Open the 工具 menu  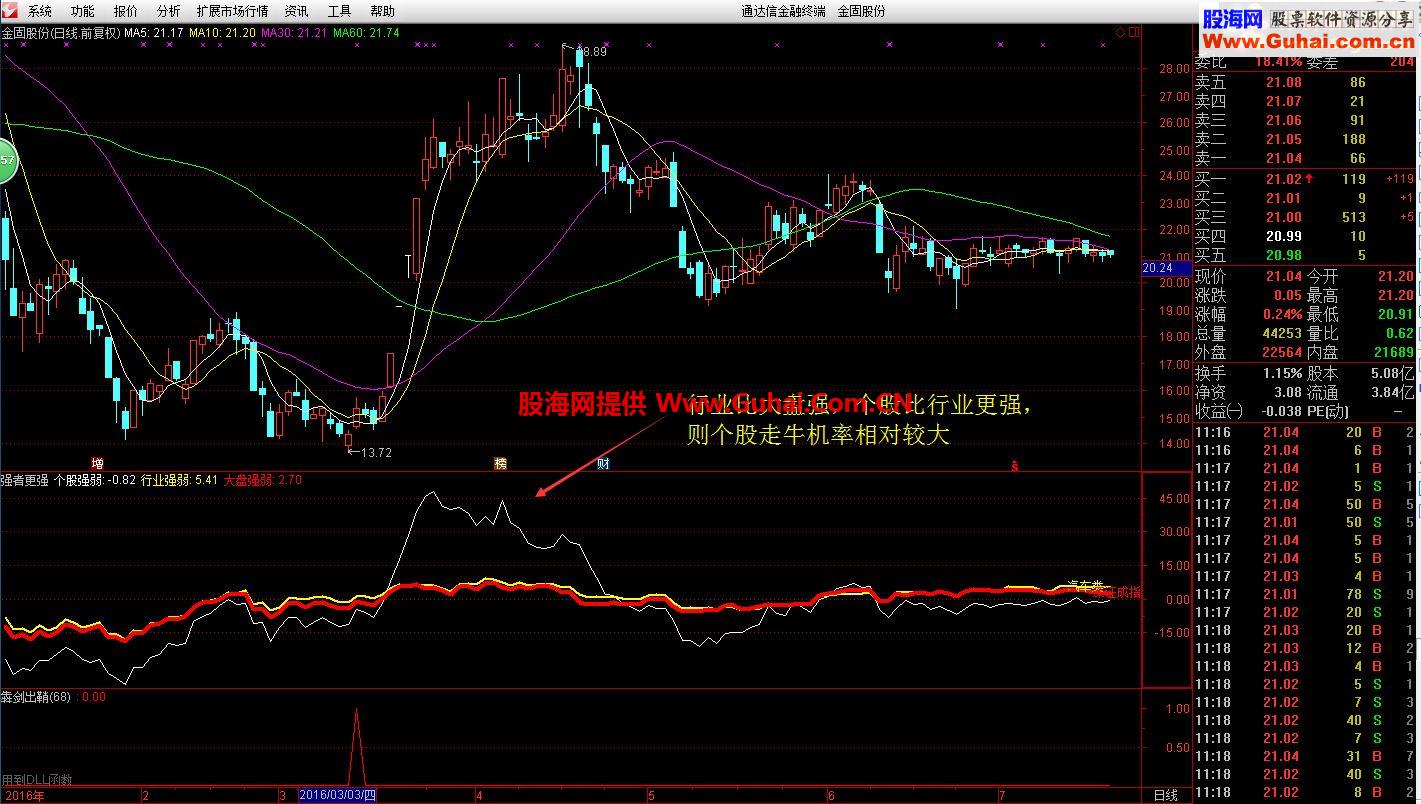click(340, 11)
